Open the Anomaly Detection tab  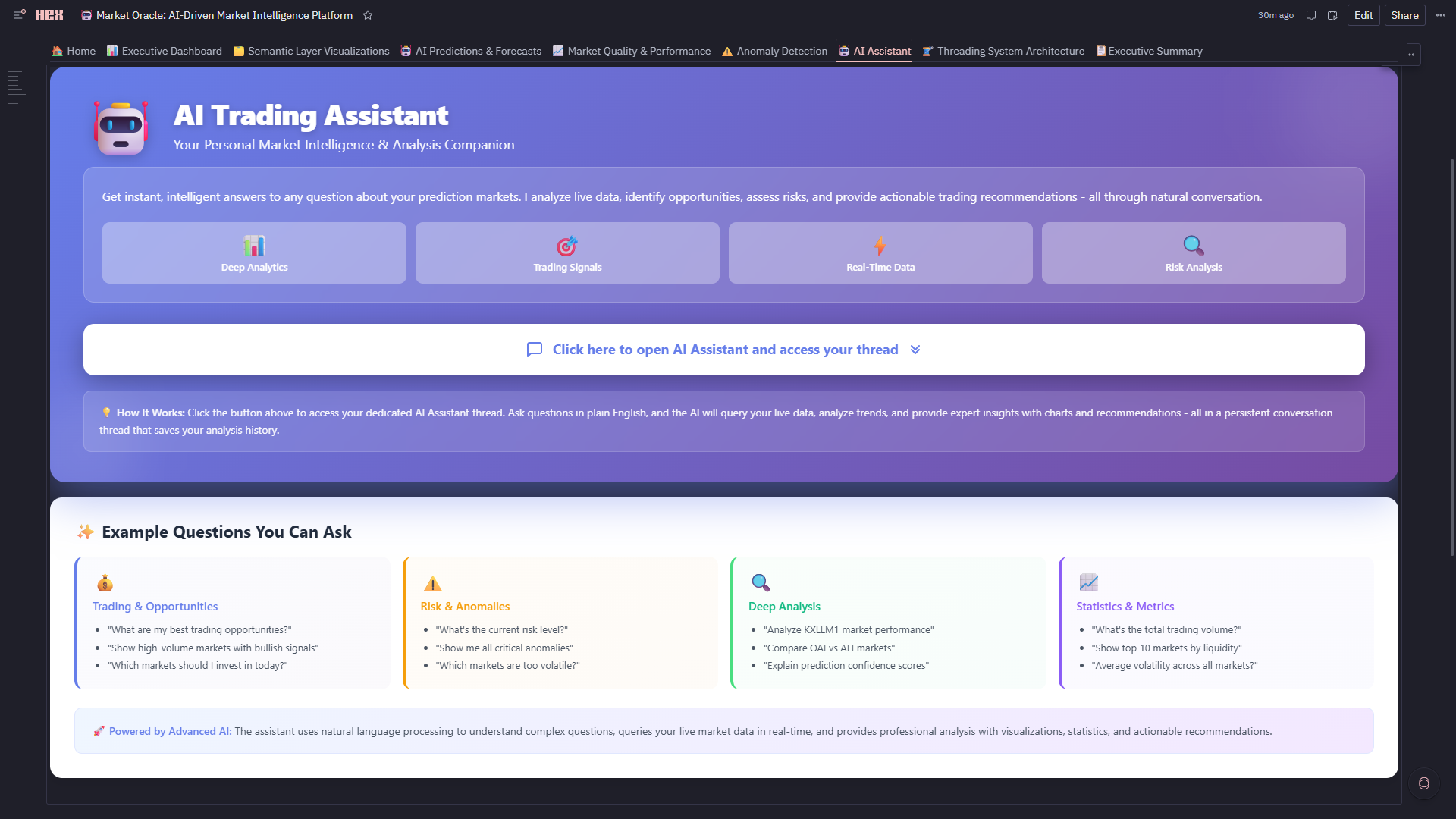[774, 51]
